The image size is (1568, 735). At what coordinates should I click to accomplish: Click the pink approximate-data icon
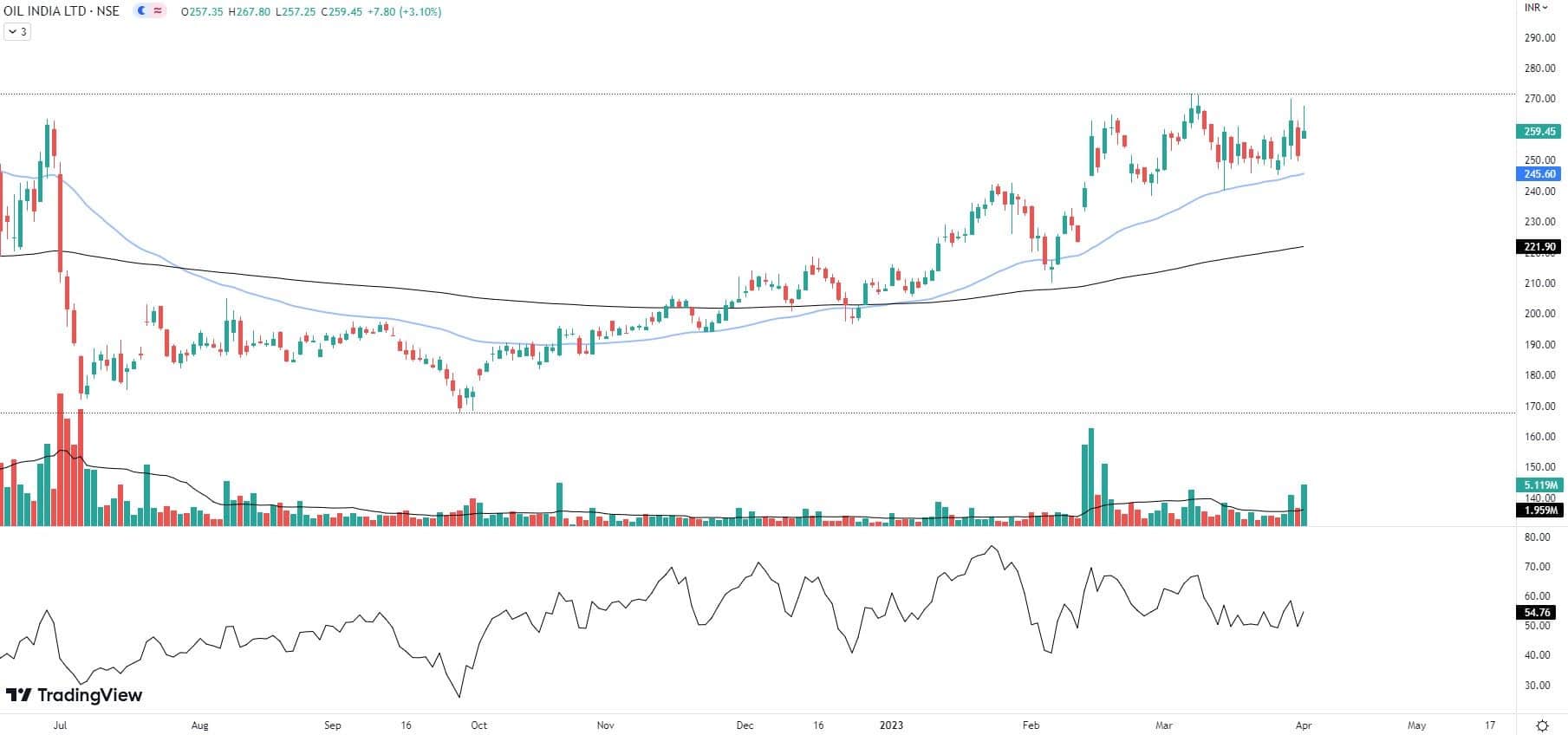pyautogui.click(x=157, y=11)
